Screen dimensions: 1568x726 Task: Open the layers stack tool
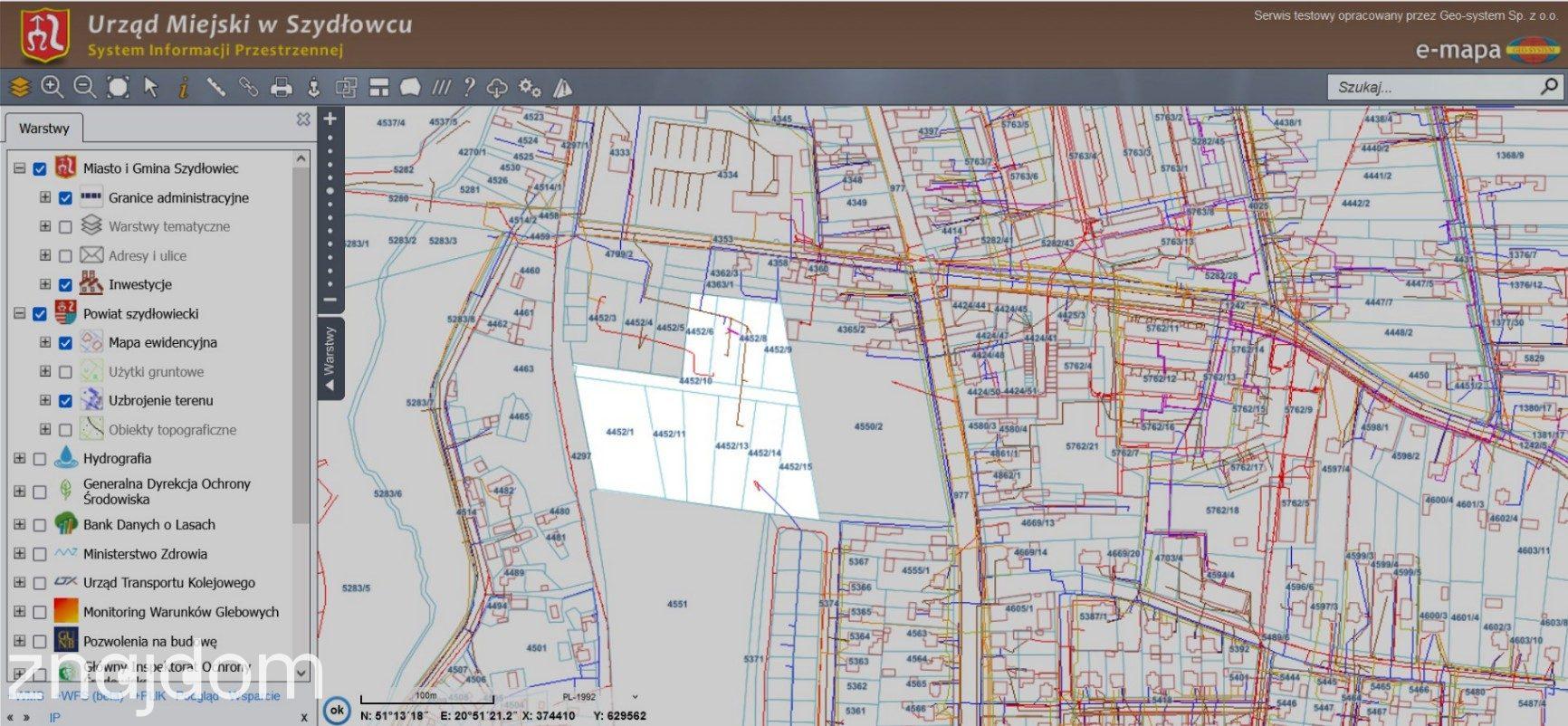point(20,87)
